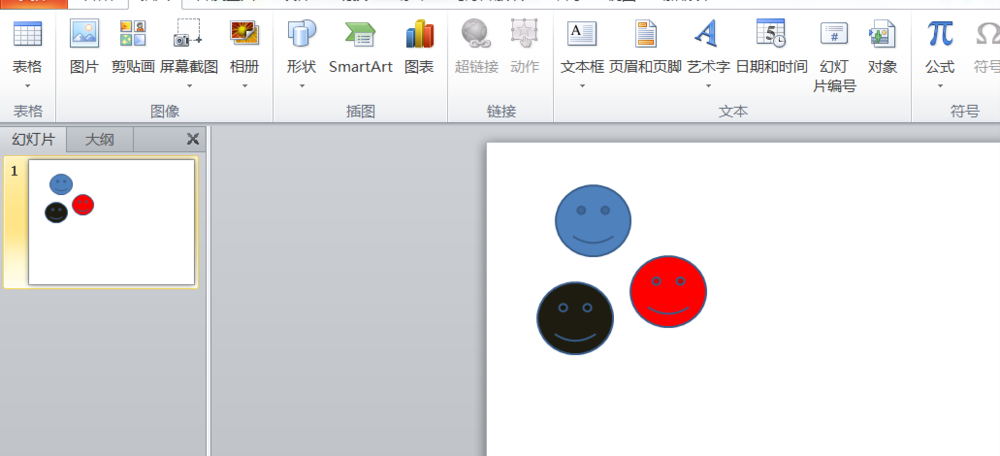1000x456 pixels.
Task: Click the 图像 group label
Action: tap(165, 112)
